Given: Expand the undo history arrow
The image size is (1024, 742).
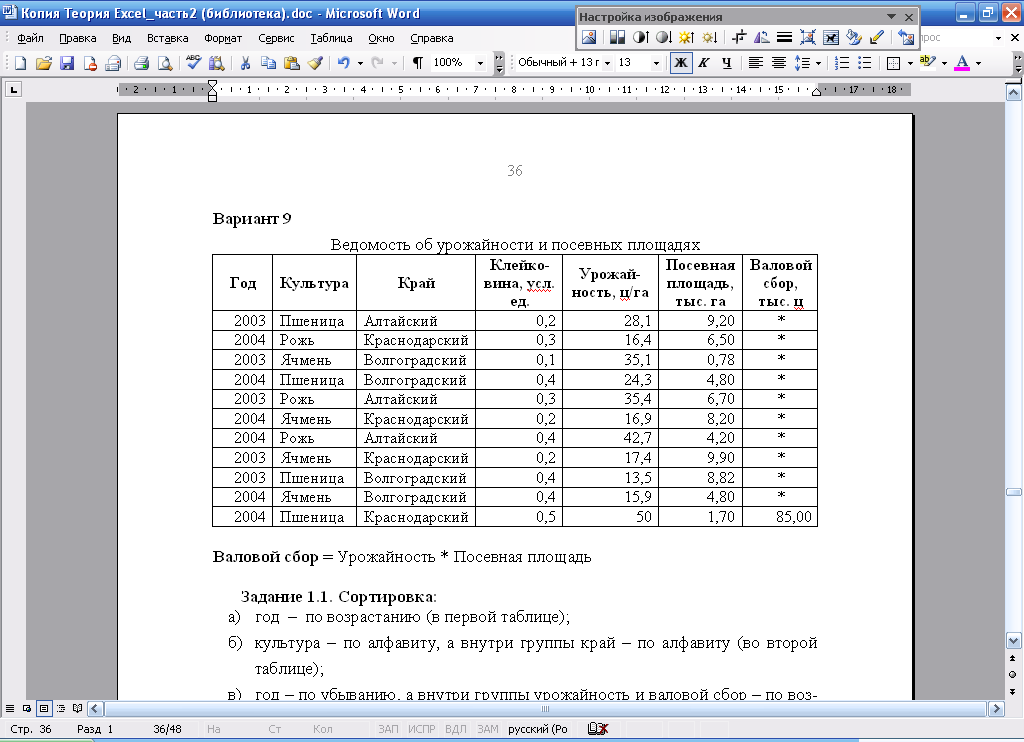Looking at the screenshot, I should pyautogui.click(x=360, y=63).
